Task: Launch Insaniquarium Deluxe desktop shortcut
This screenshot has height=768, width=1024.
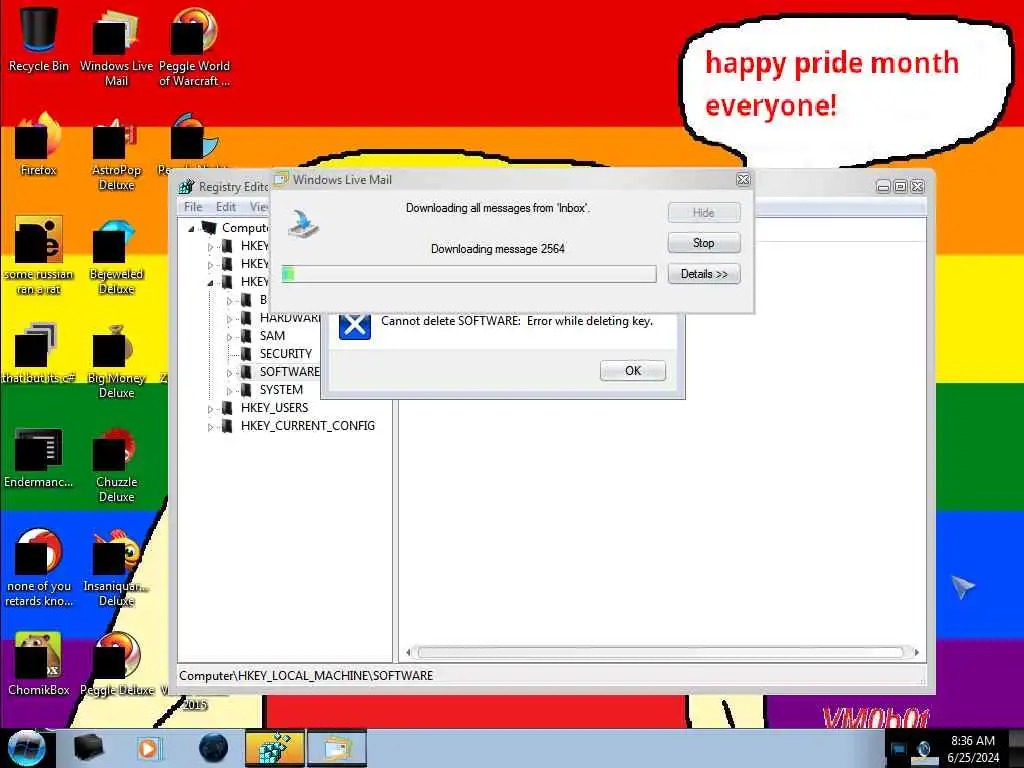Action: tap(116, 567)
